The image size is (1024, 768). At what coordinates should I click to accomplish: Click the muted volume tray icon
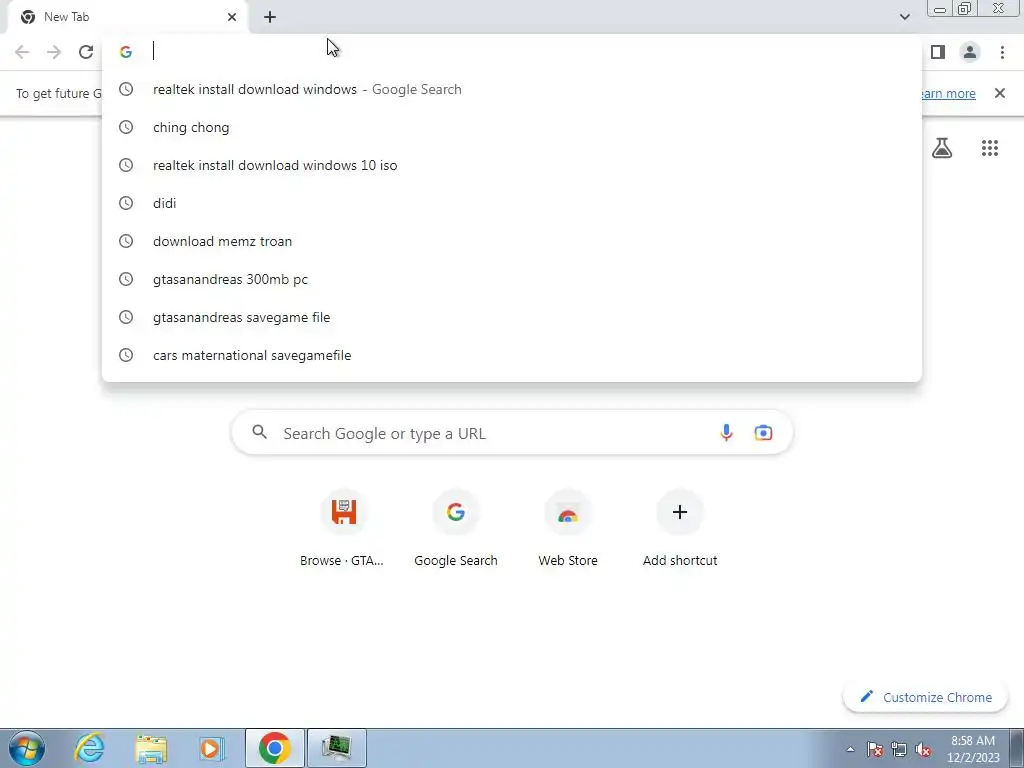pos(923,749)
